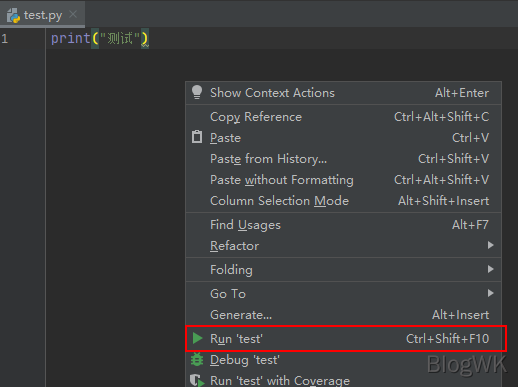Close the test.py editor tab

click(73, 14)
